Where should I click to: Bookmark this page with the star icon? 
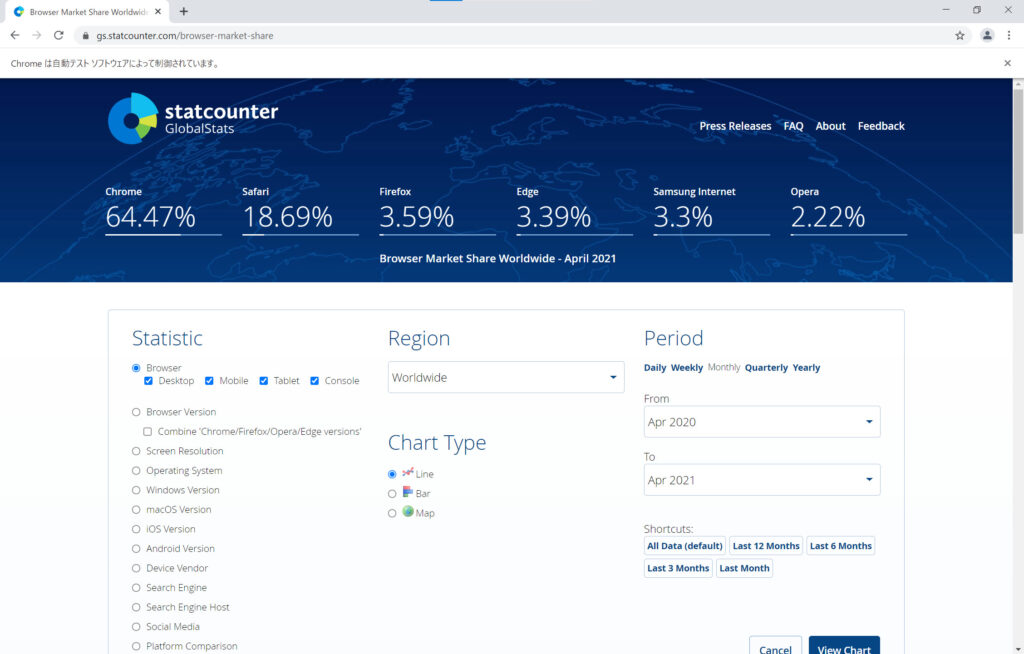click(x=959, y=35)
